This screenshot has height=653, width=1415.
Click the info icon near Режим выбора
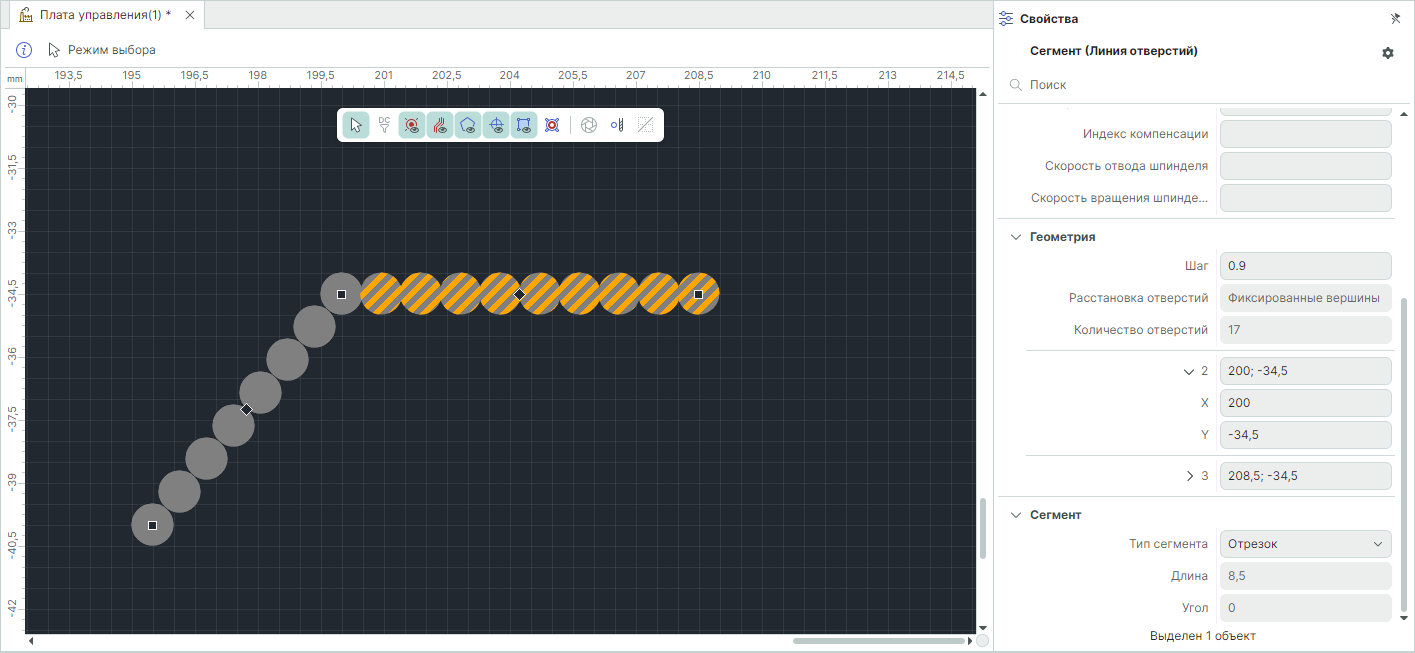tap(25, 49)
